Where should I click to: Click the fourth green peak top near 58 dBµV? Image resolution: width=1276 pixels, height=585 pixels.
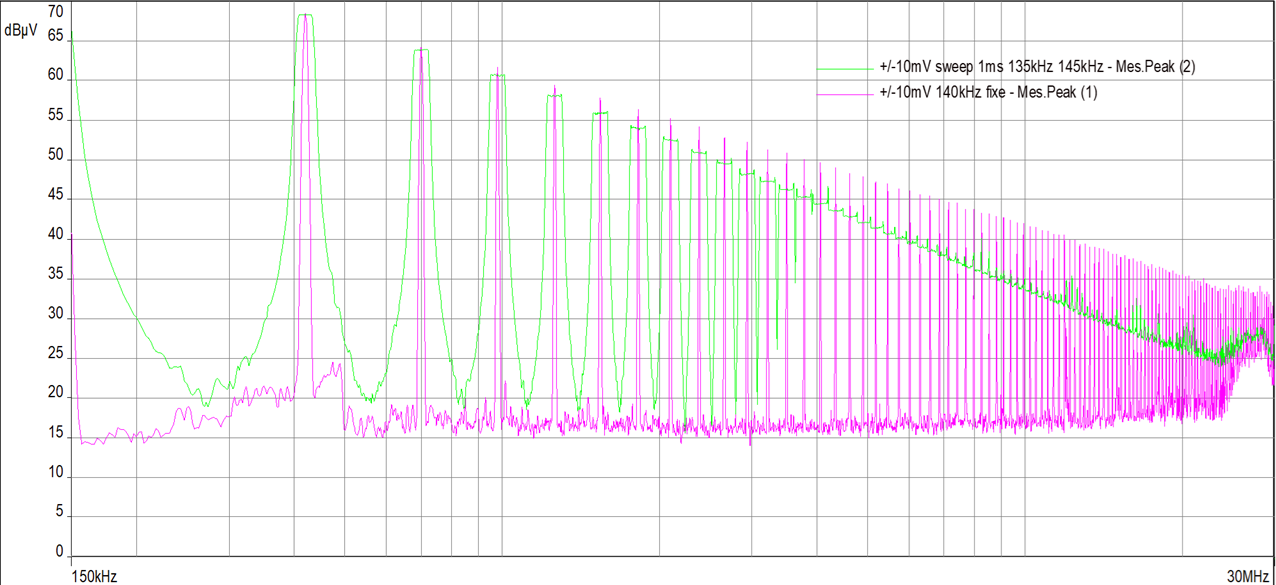point(554,95)
